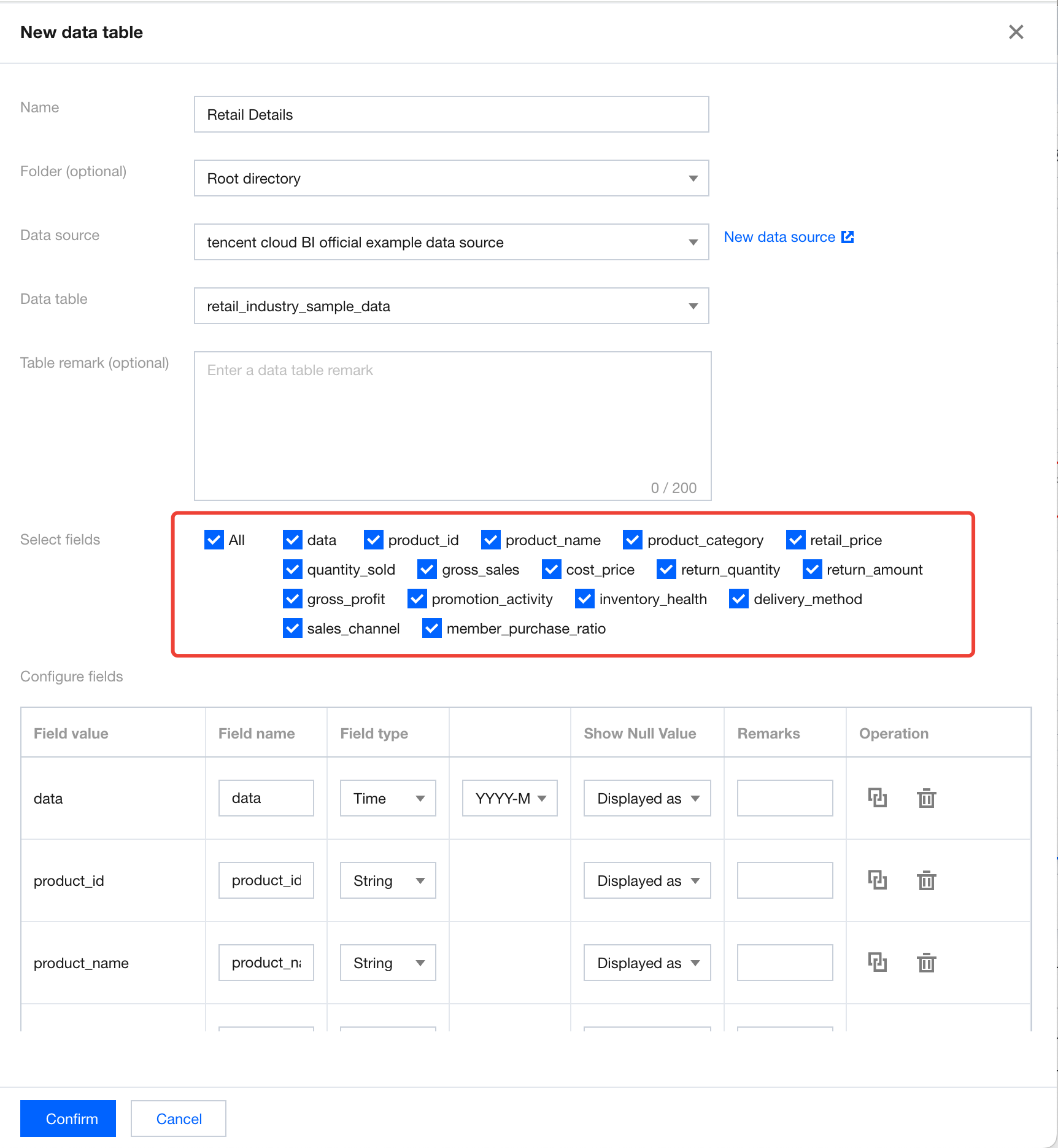
Task: Close the New data table dialog
Action: point(1016,32)
